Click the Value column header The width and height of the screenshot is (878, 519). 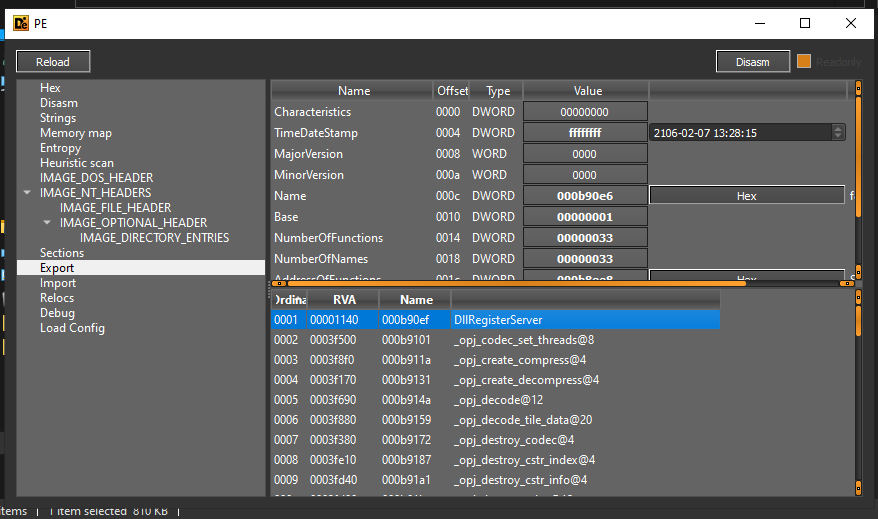tap(587, 91)
